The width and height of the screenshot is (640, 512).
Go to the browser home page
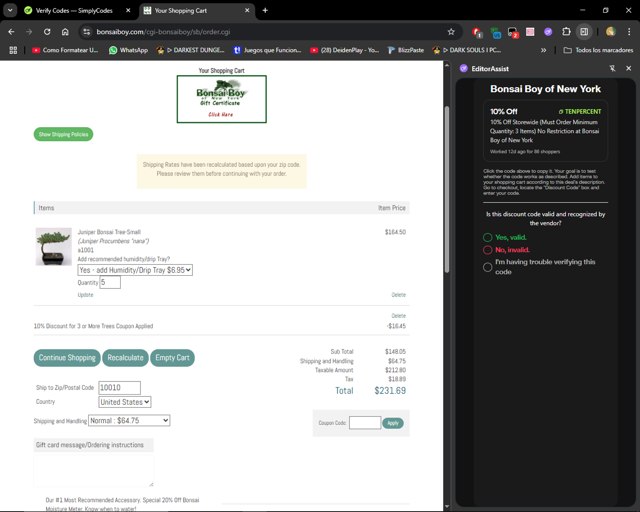[x=65, y=31]
